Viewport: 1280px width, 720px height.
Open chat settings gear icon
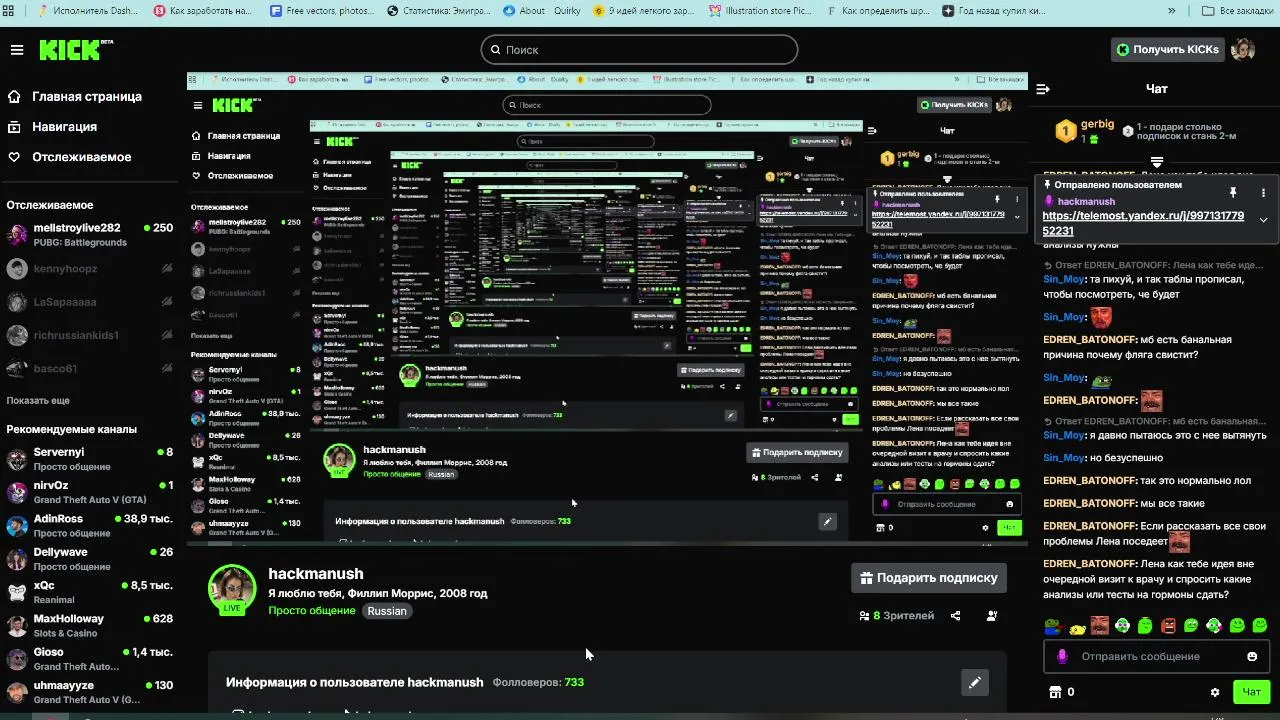1215,692
